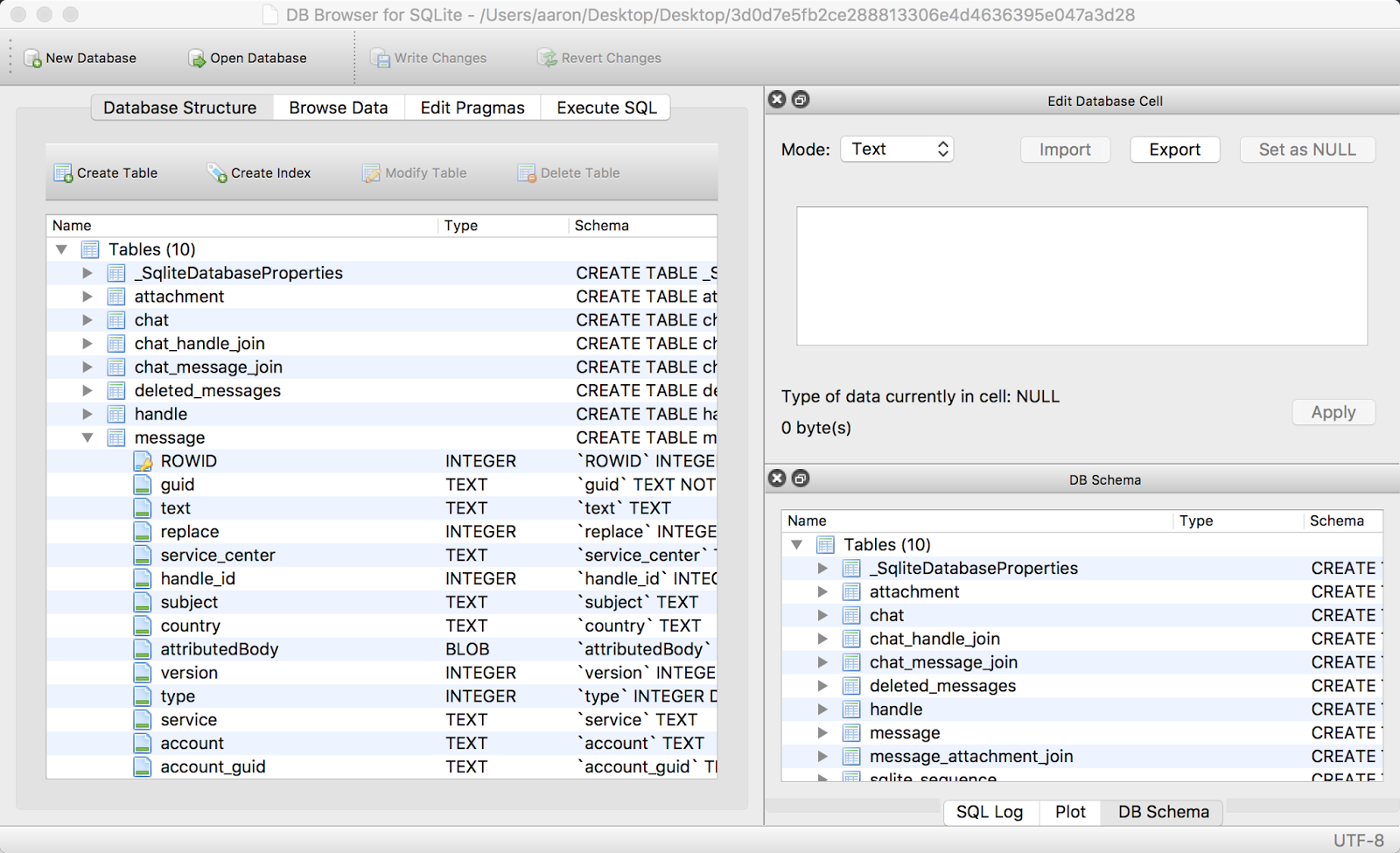Screen dimensions: 1400x853
Task: Select the handle_id column row
Action: tap(381, 579)
